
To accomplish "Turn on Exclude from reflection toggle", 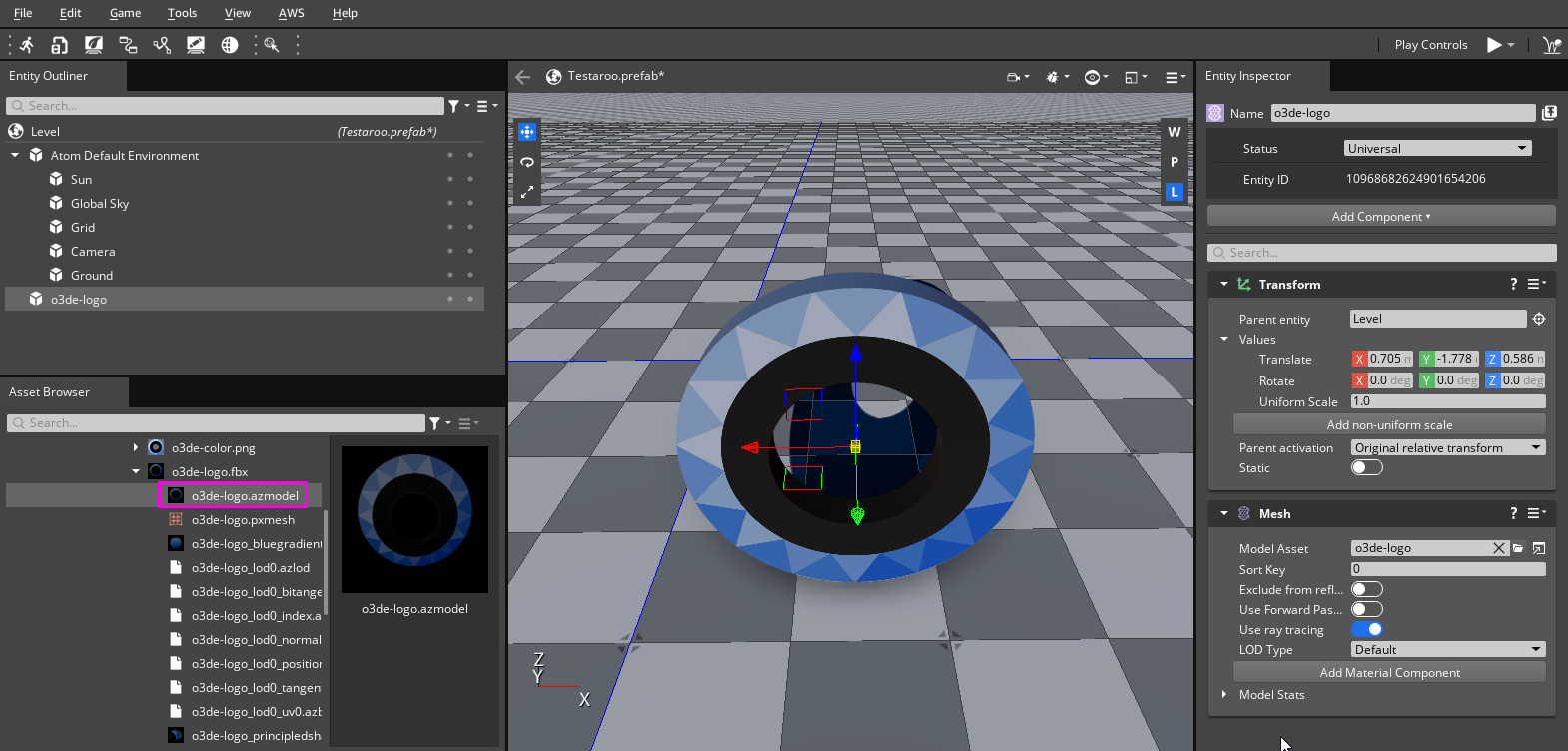I will [1366, 589].
